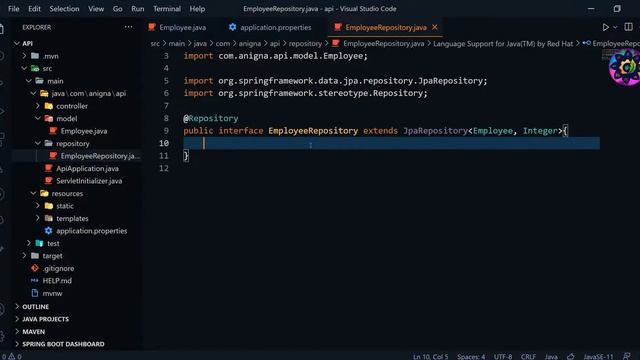The width and height of the screenshot is (640, 360).
Task: Close the EmployeeRepository.java tab
Action: 435,27
